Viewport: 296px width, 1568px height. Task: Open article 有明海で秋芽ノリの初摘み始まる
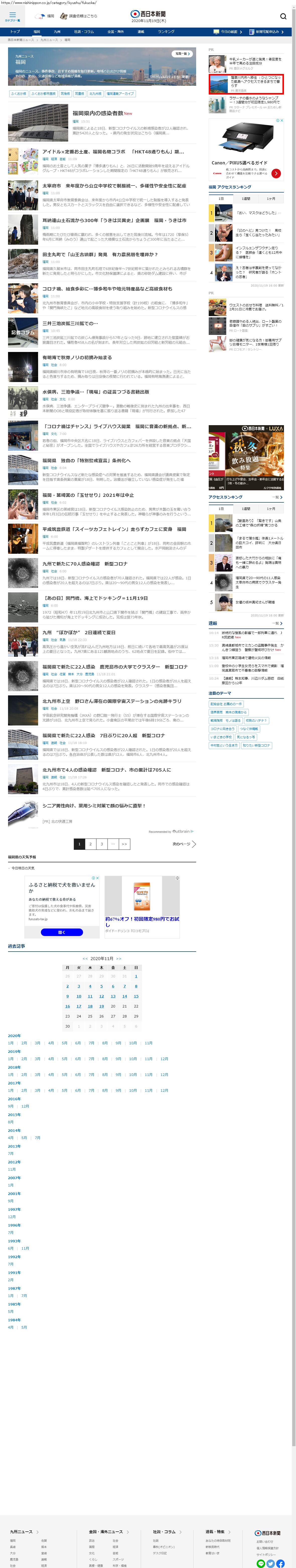click(x=77, y=357)
